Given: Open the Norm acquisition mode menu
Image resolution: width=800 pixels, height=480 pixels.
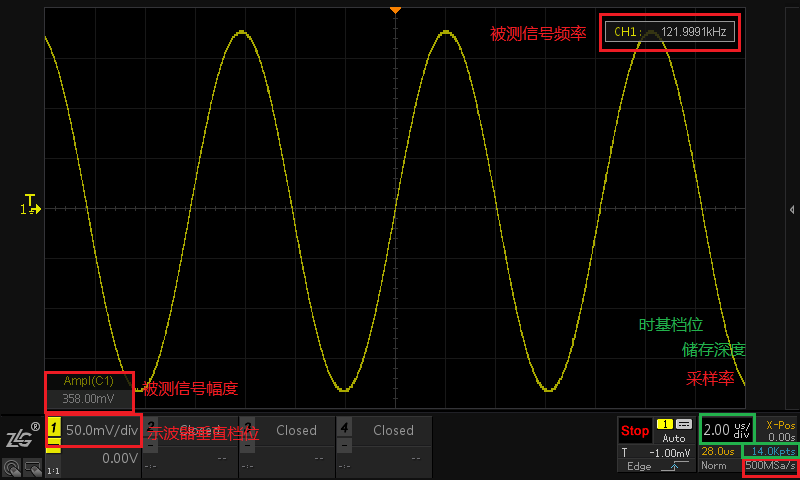Looking at the screenshot, I should click(x=714, y=466).
